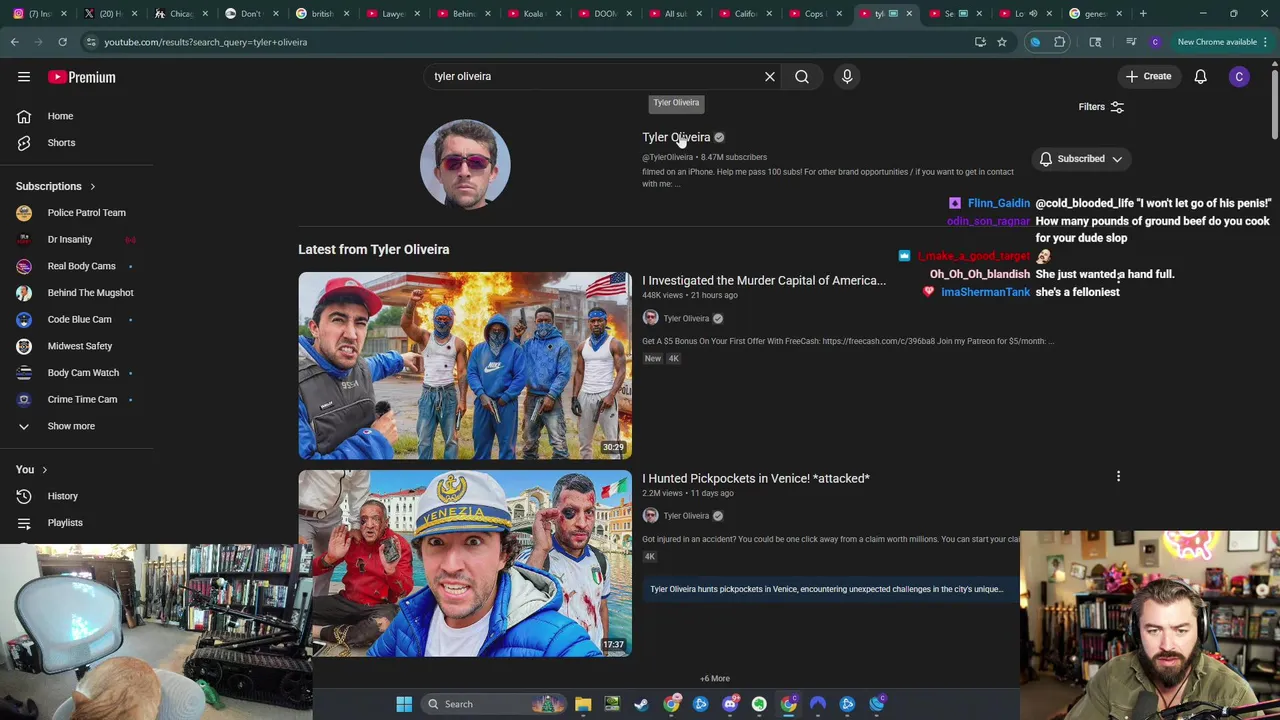The image size is (1280, 720).
Task: Open NVIDIA app from taskbar
Action: (612, 704)
